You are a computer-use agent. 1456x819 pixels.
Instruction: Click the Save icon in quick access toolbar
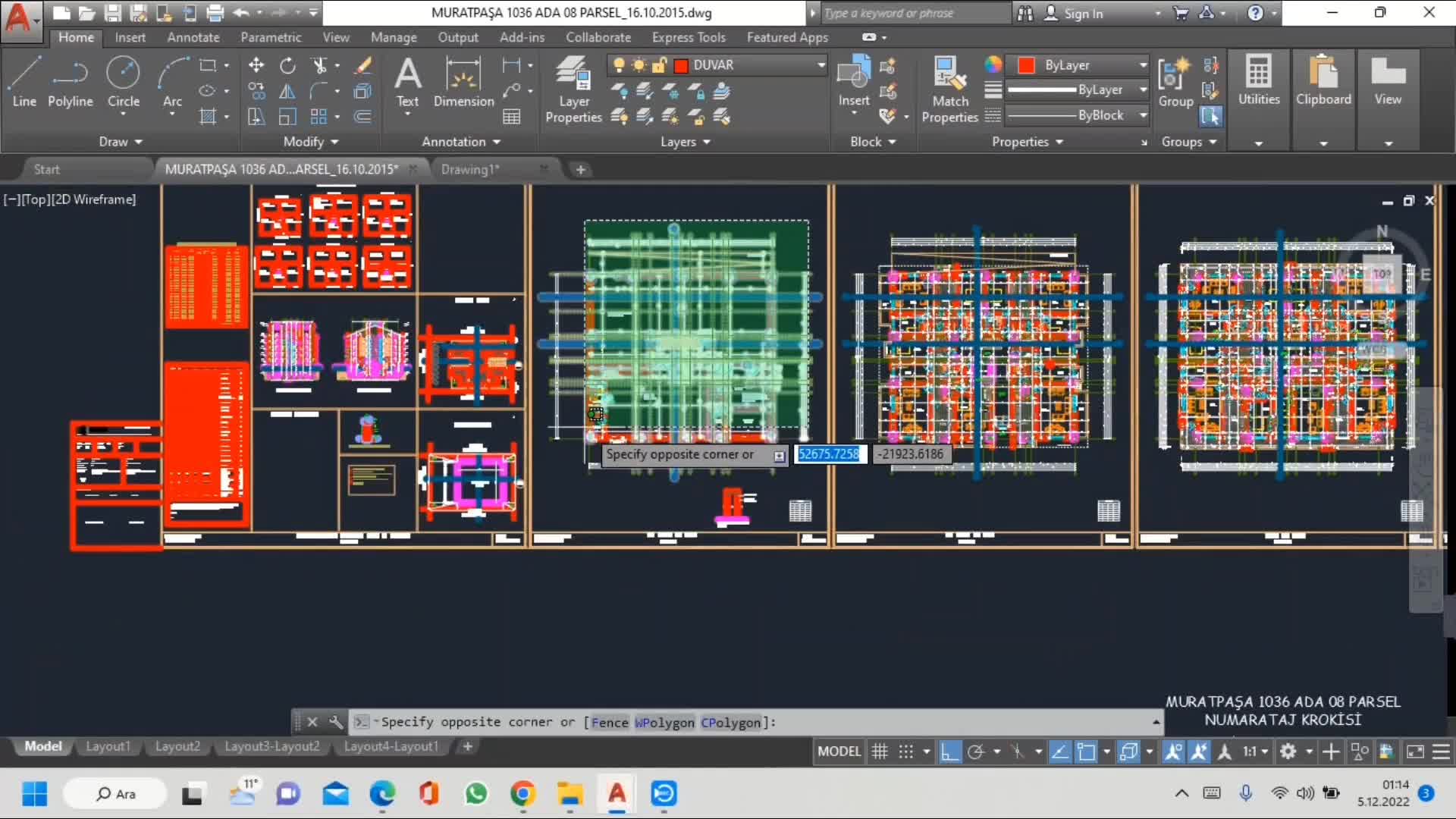[x=112, y=13]
